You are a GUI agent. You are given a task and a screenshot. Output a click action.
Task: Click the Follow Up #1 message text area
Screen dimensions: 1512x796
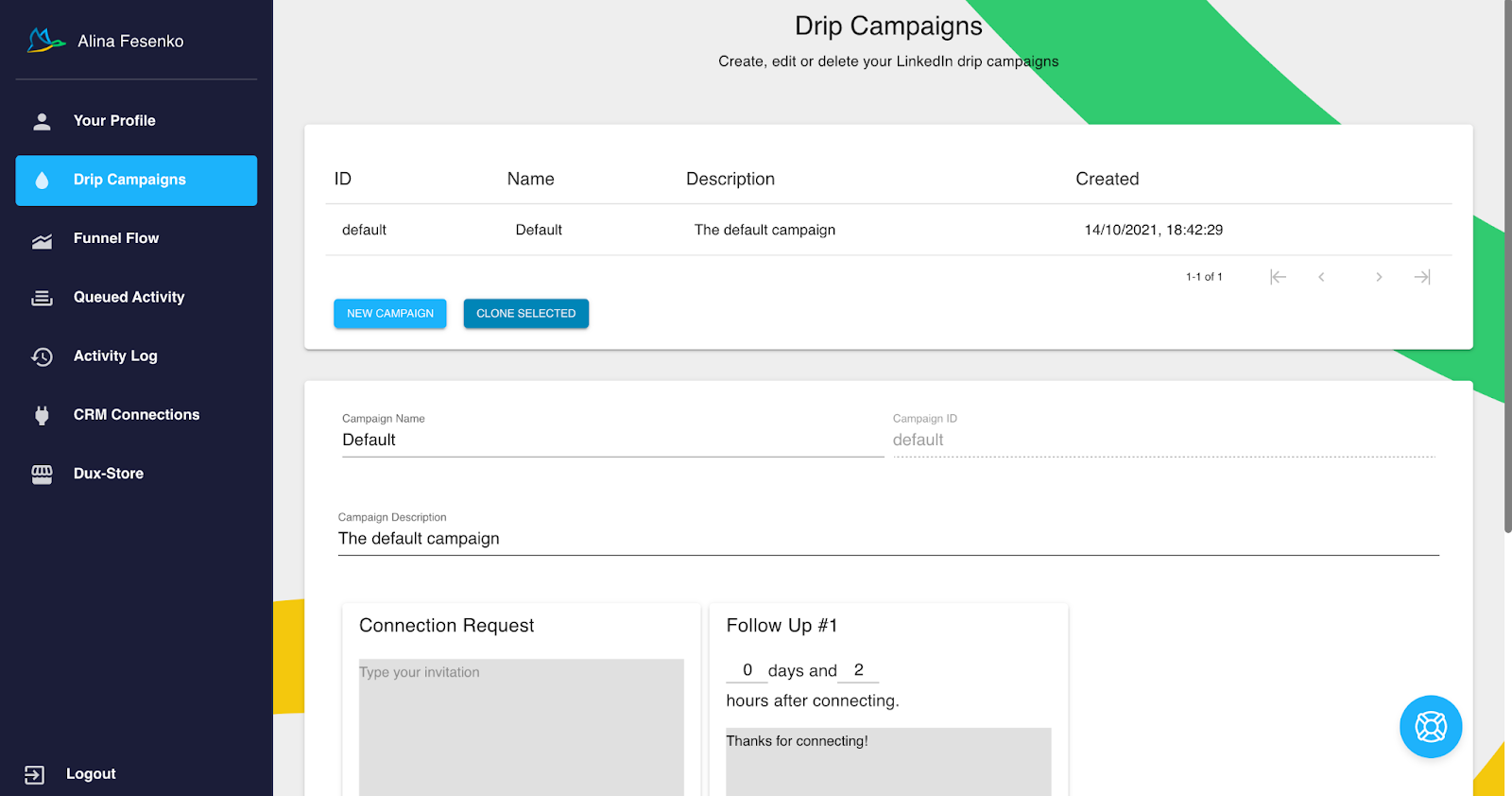[x=888, y=762]
